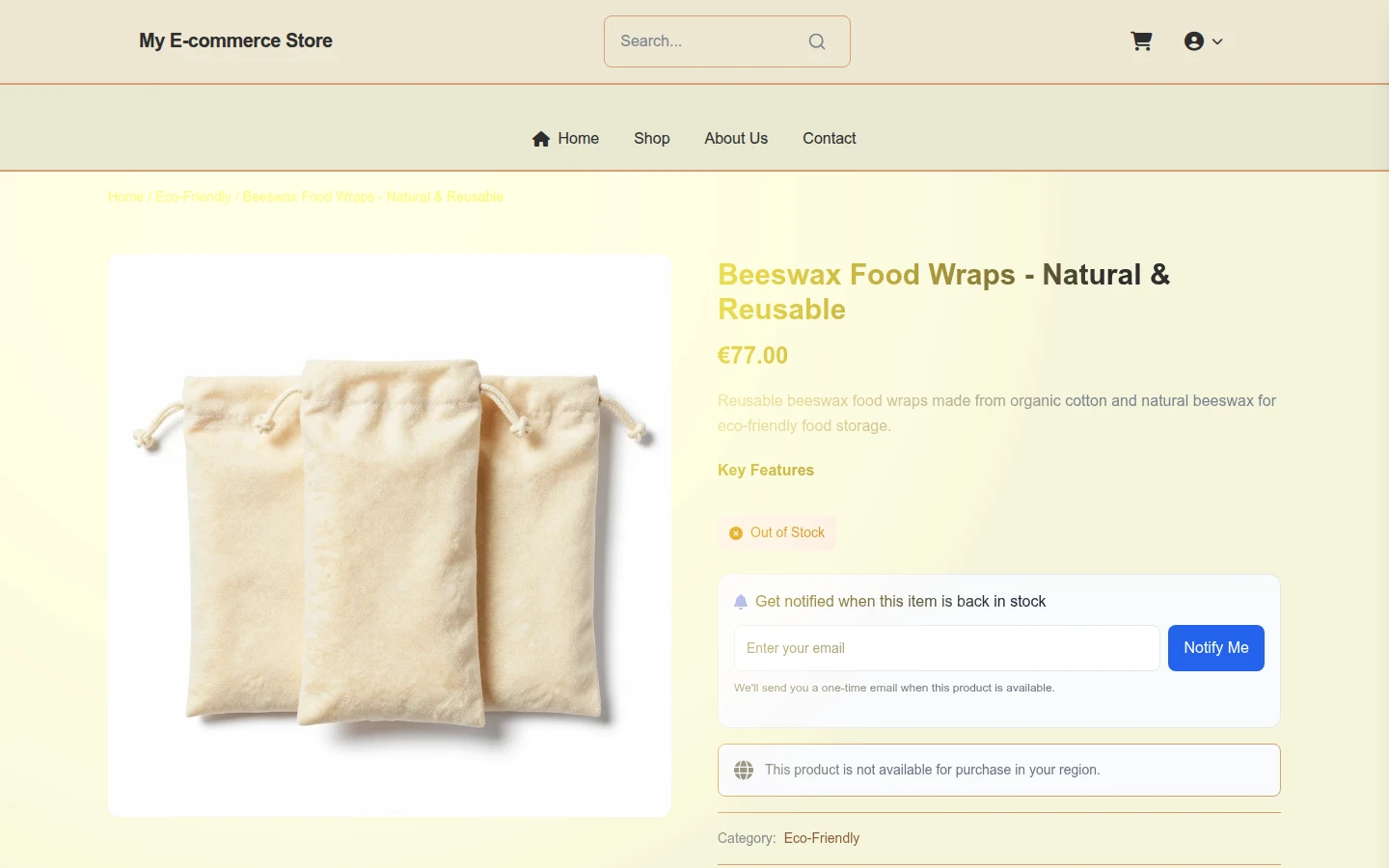The image size is (1389, 868).
Task: Click the beeswax wraps product image
Action: point(390,535)
